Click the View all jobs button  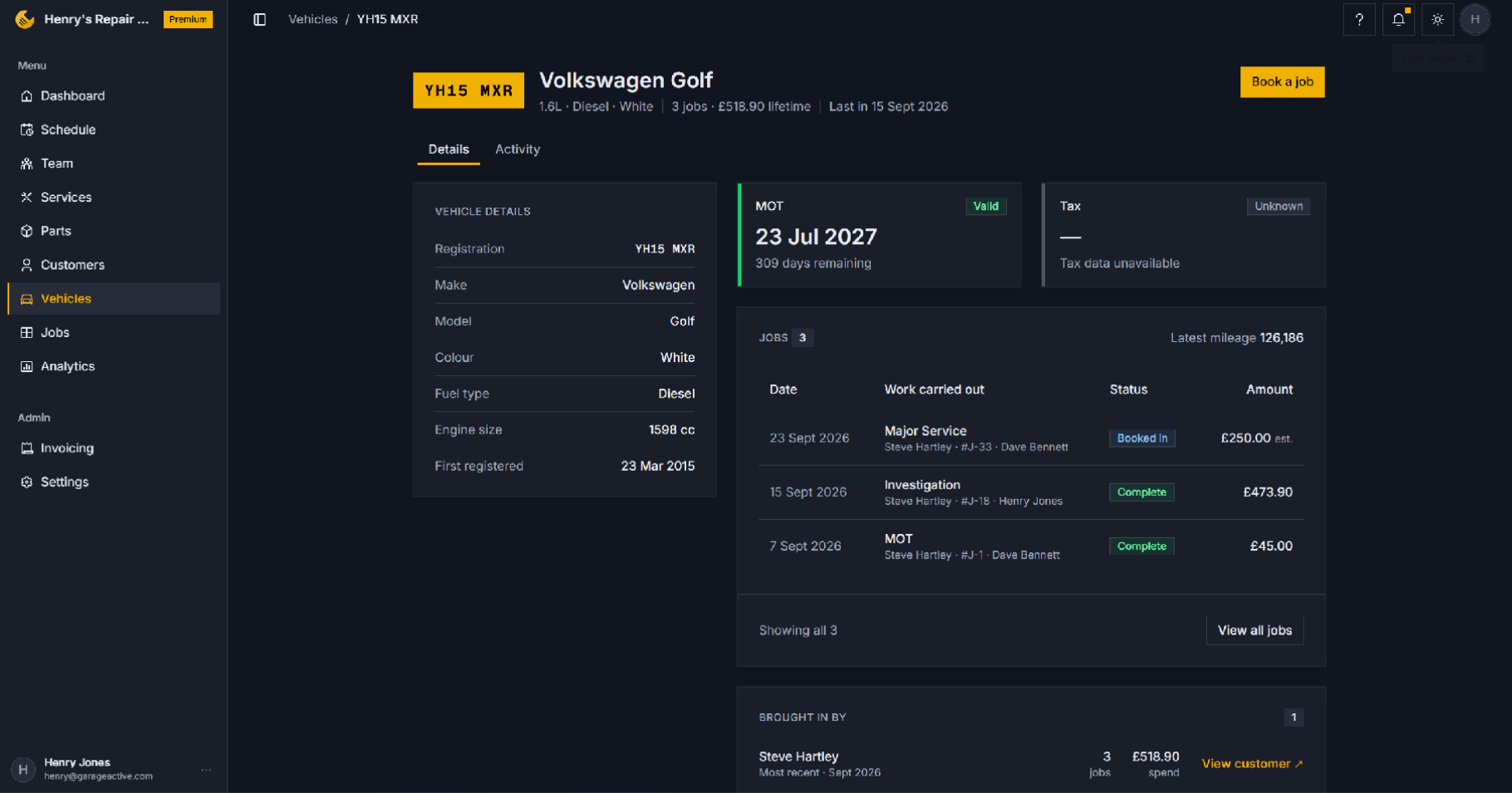tap(1254, 630)
